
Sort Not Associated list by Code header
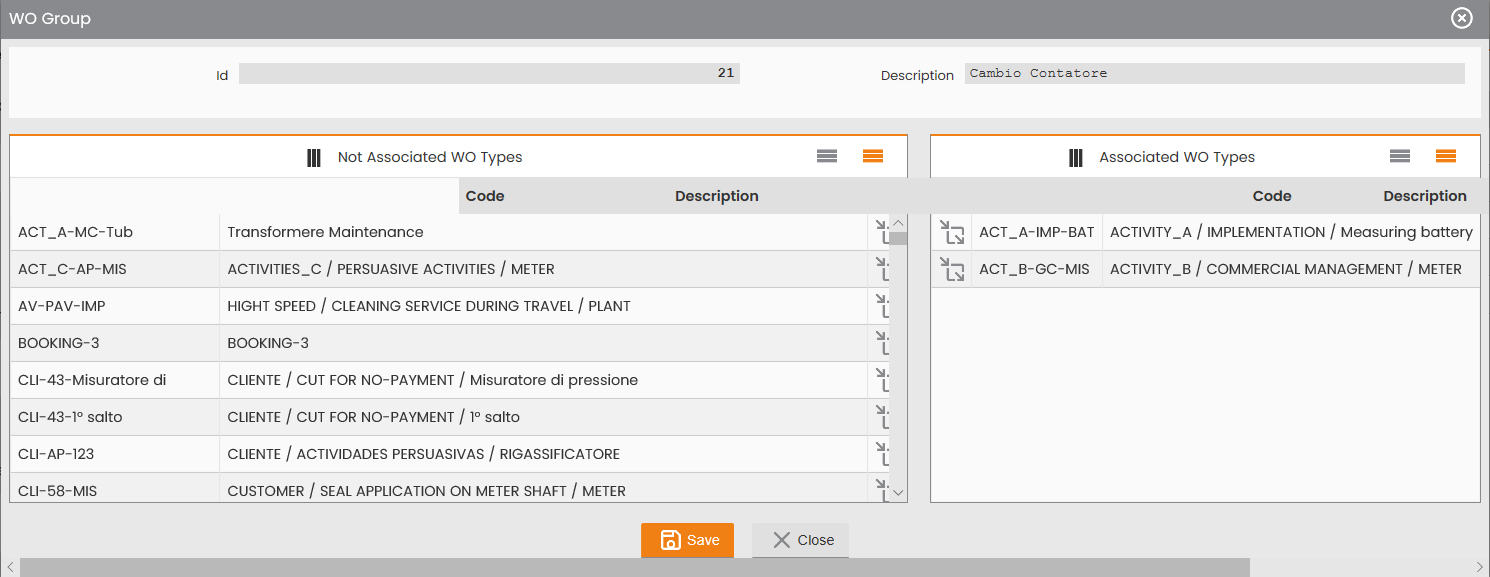485,196
